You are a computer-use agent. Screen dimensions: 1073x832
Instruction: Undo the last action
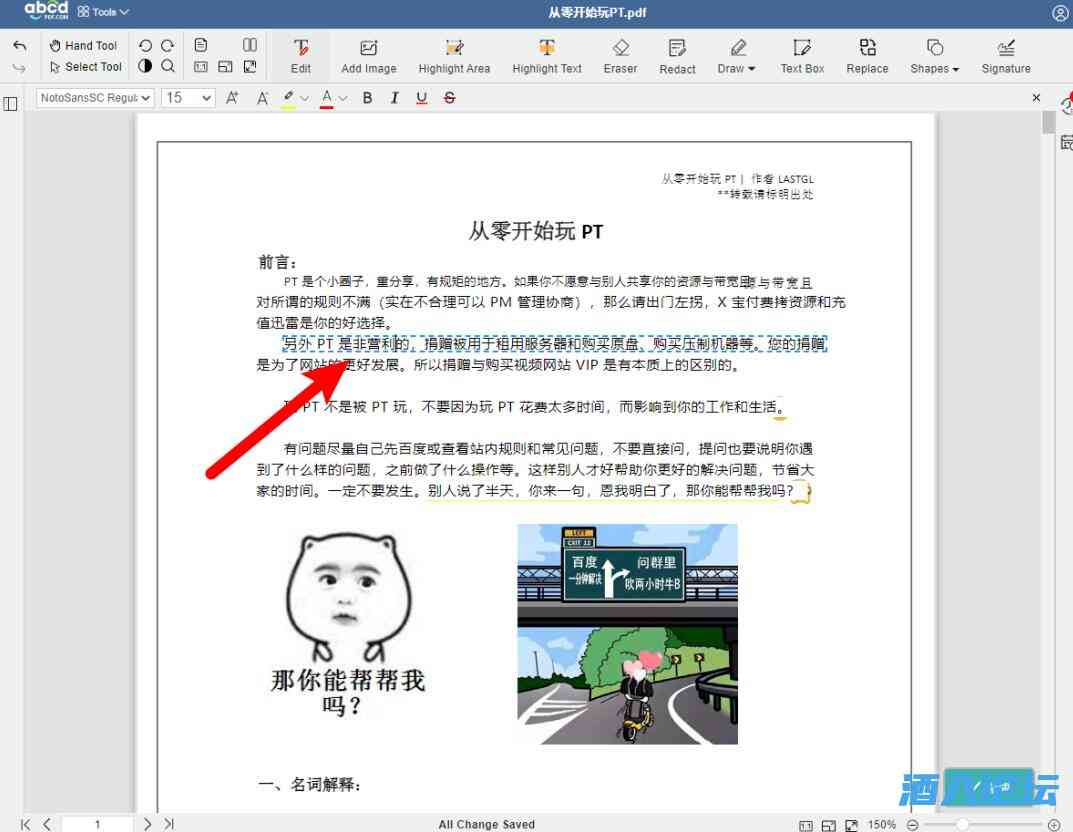20,46
